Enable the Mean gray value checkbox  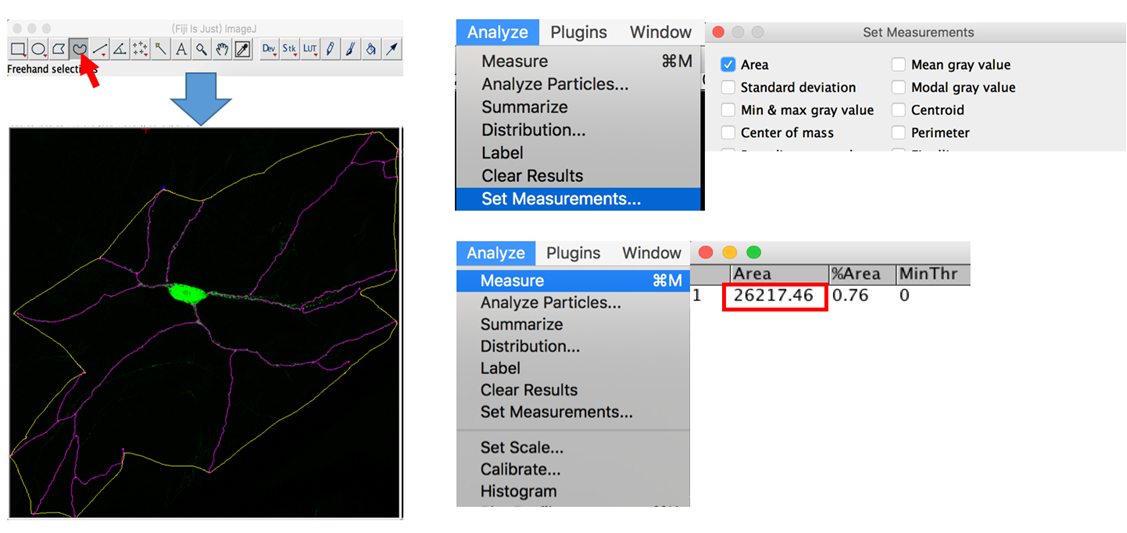(x=898, y=65)
